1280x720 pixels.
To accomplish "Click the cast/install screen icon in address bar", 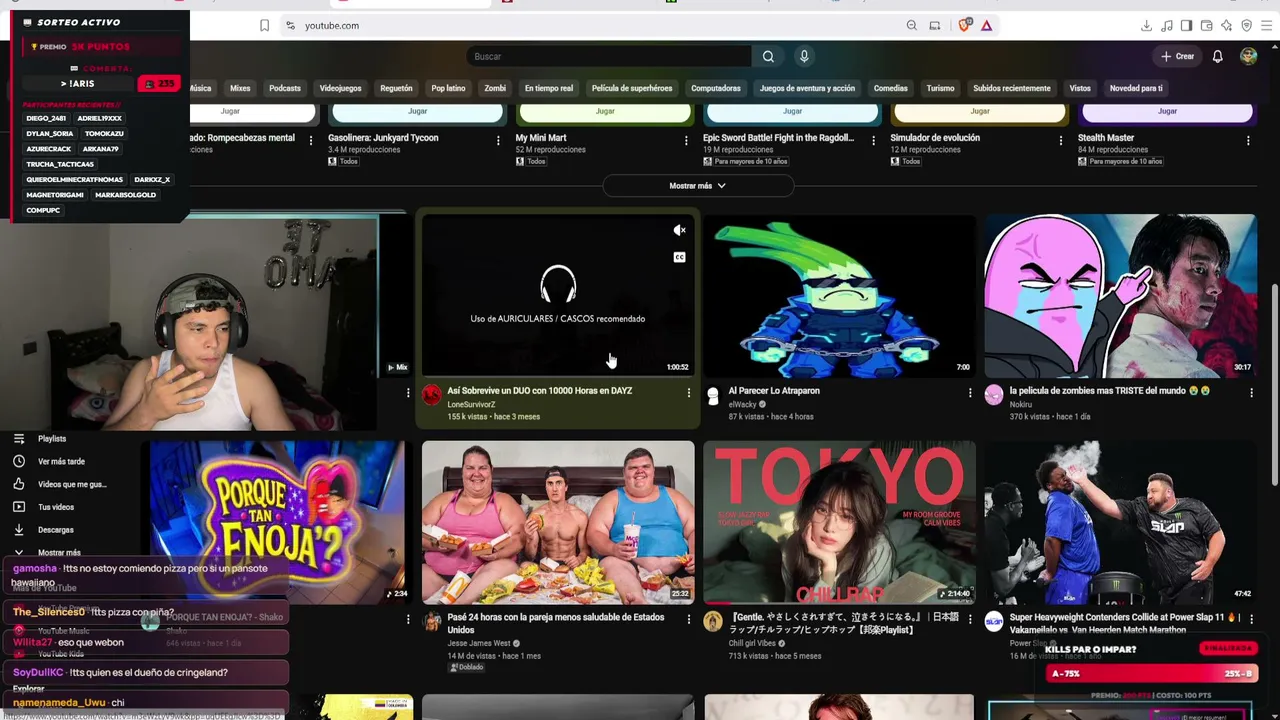I will pos(934,25).
